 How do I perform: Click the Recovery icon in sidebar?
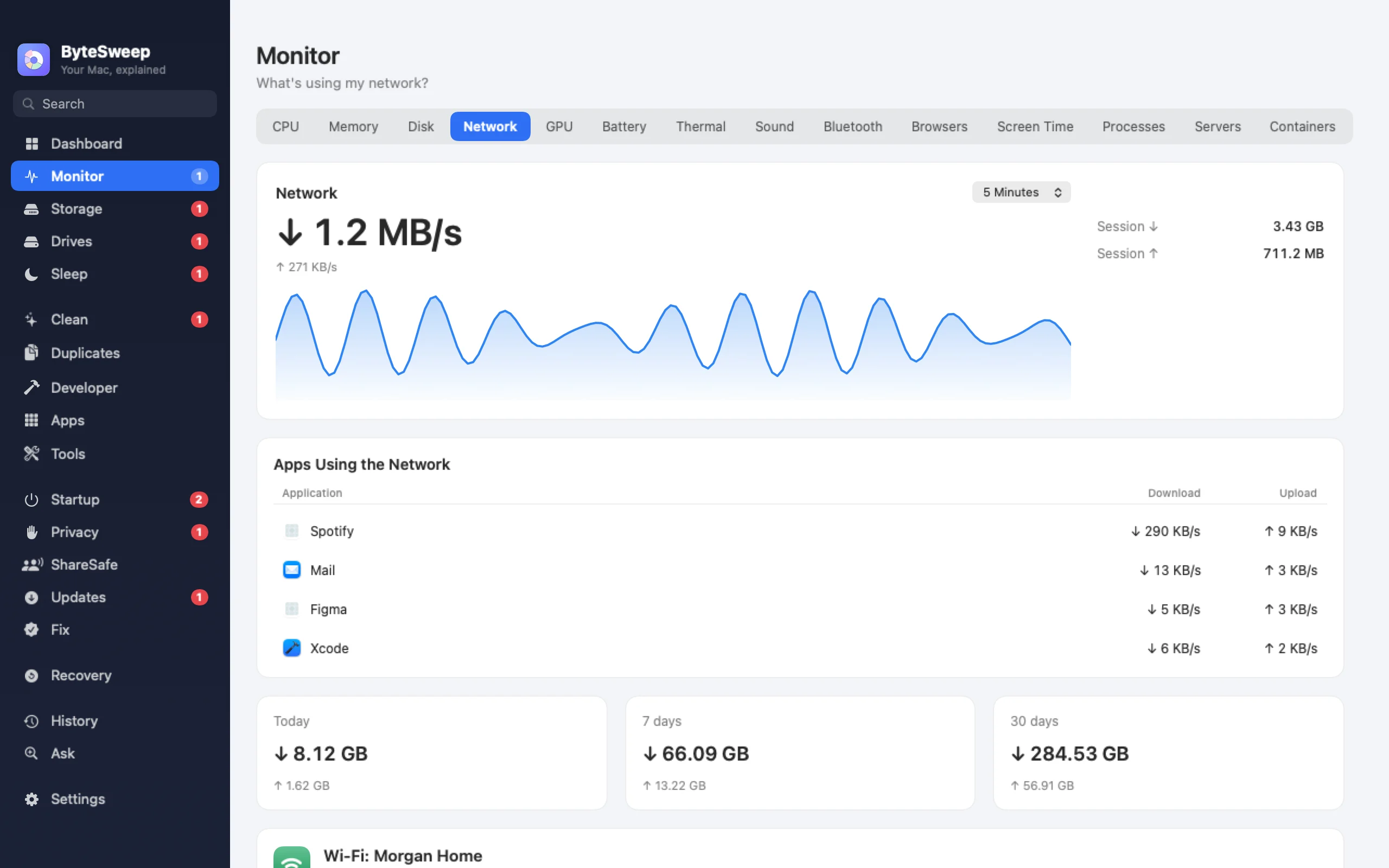click(x=31, y=676)
